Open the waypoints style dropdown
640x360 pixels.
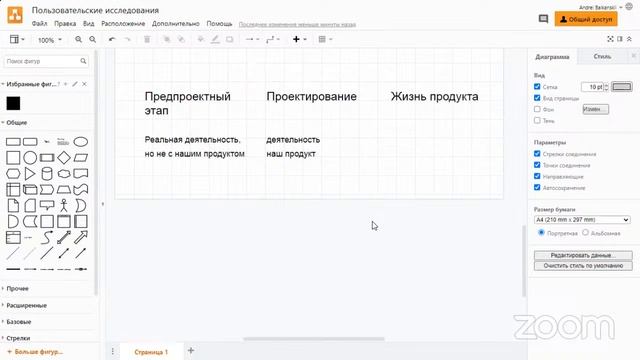(x=273, y=39)
